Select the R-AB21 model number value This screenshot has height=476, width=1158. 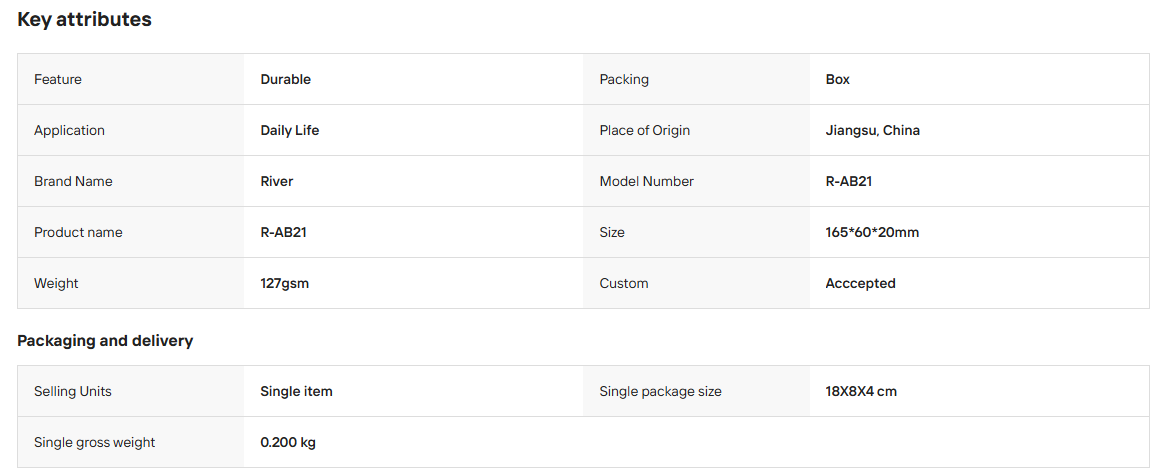[849, 181]
